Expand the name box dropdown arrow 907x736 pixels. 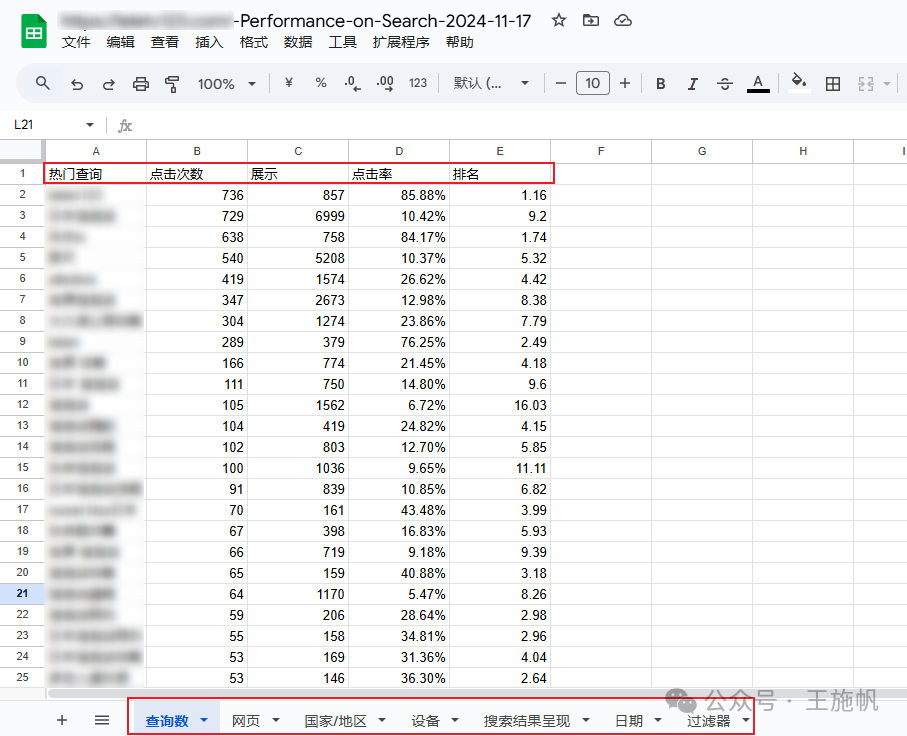(x=90, y=125)
